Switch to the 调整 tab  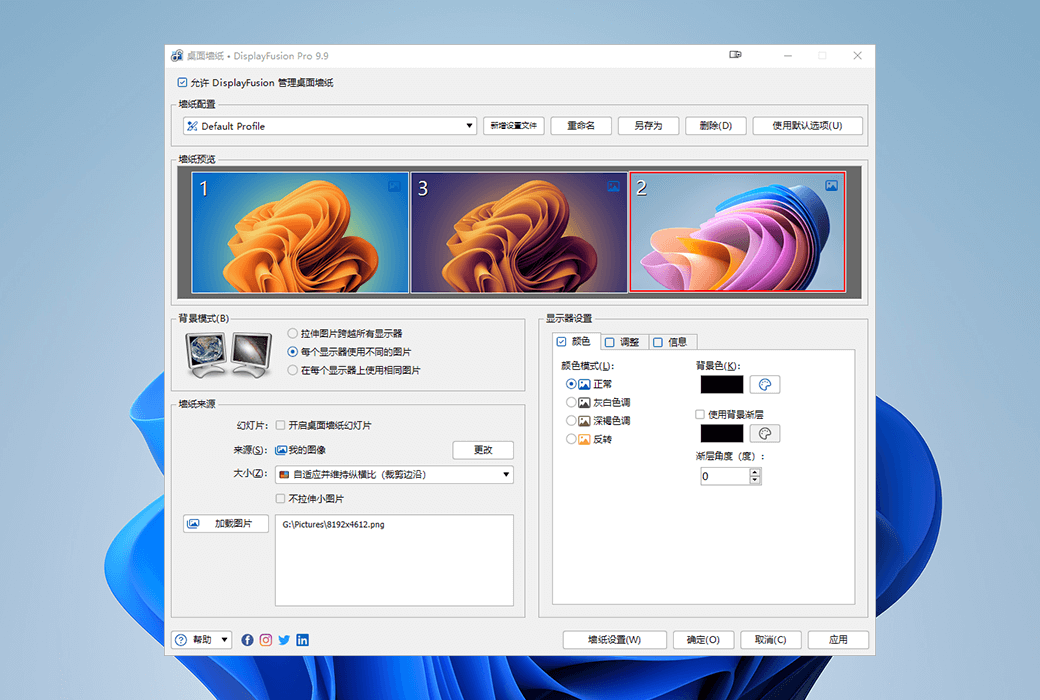pos(623,341)
